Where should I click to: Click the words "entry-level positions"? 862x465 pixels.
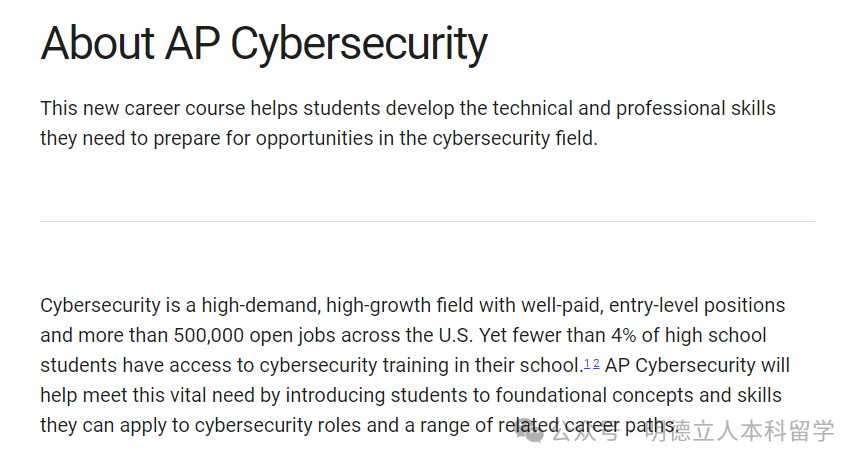697,305
